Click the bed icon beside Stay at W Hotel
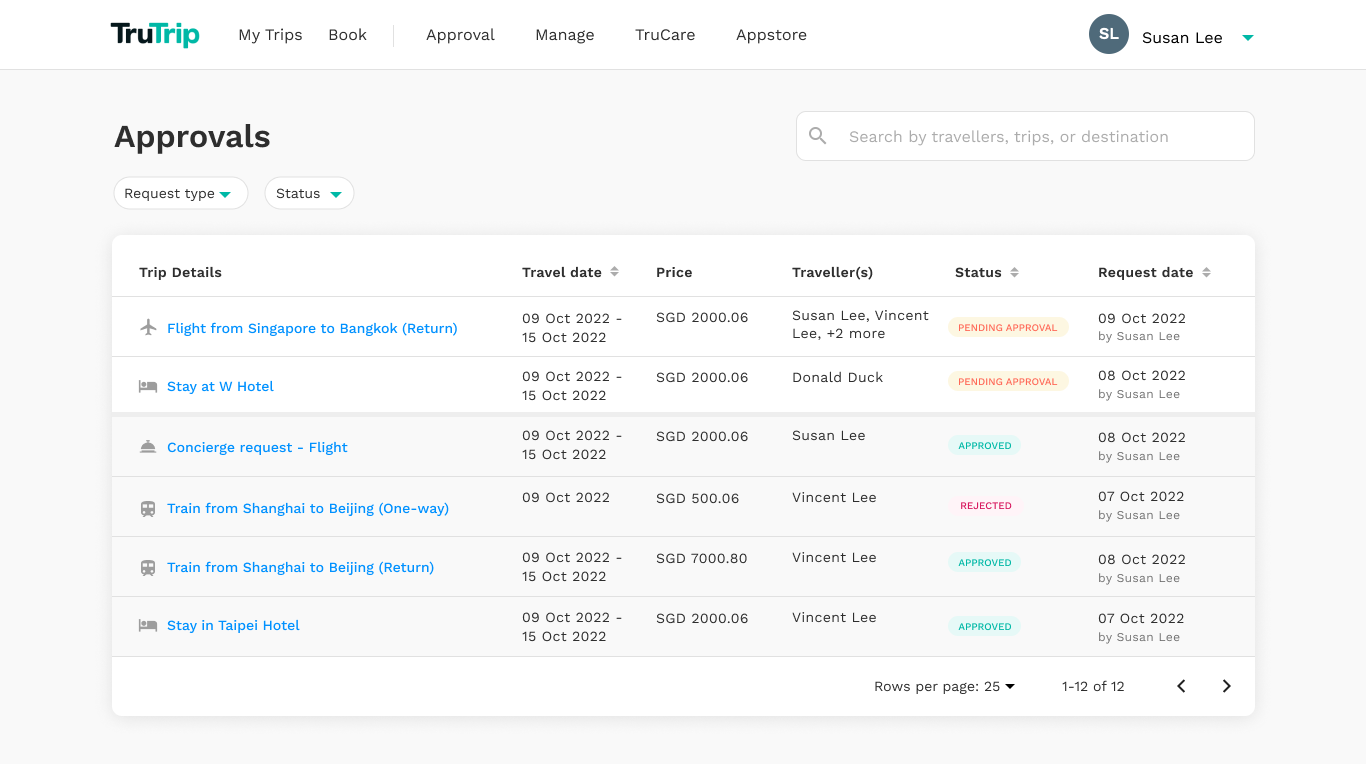This screenshot has height=764, width=1366. [x=148, y=386]
